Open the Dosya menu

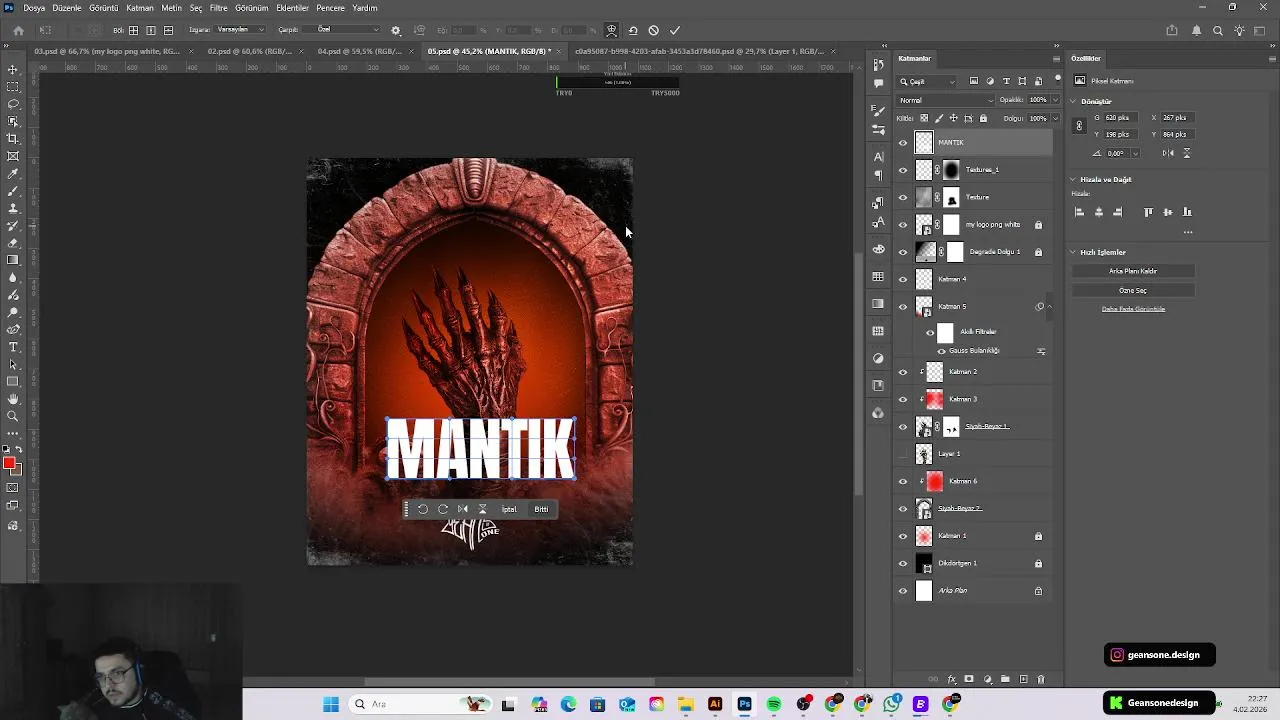tap(34, 8)
